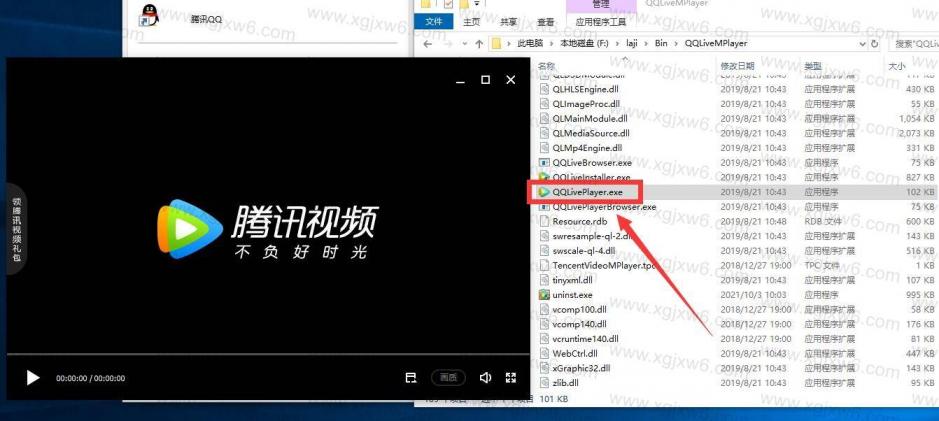
Task: Select the 腾讯QQ penguin shortcut icon
Action: [x=149, y=16]
